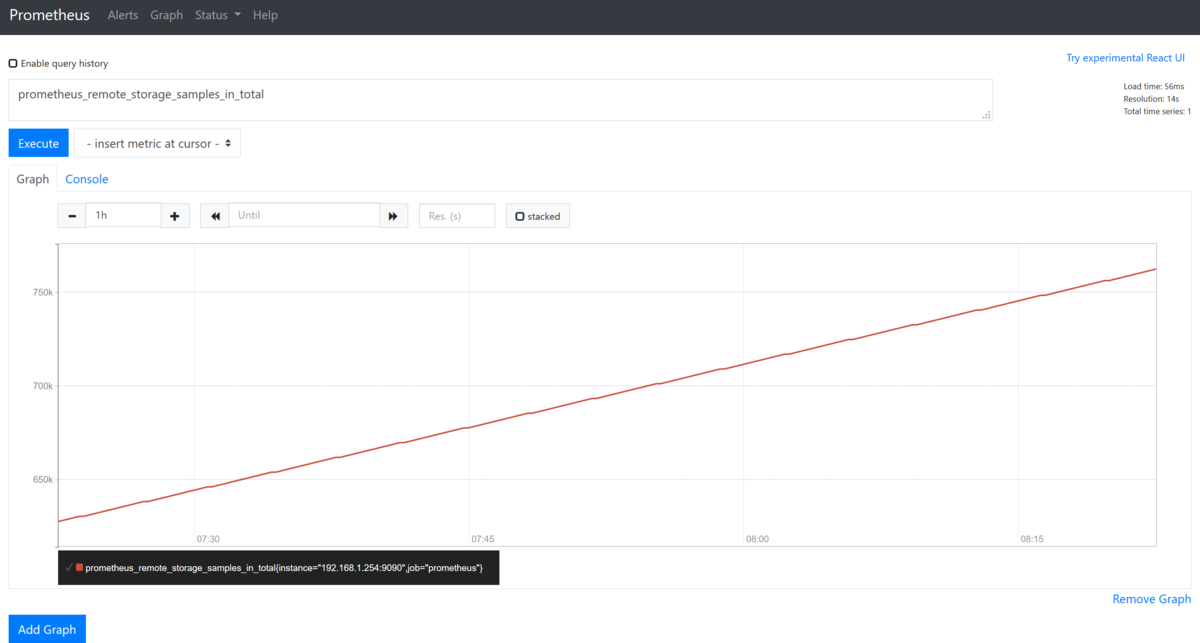The width and height of the screenshot is (1200, 643).
Task: Switch to the Console tab
Action: pyautogui.click(x=87, y=179)
